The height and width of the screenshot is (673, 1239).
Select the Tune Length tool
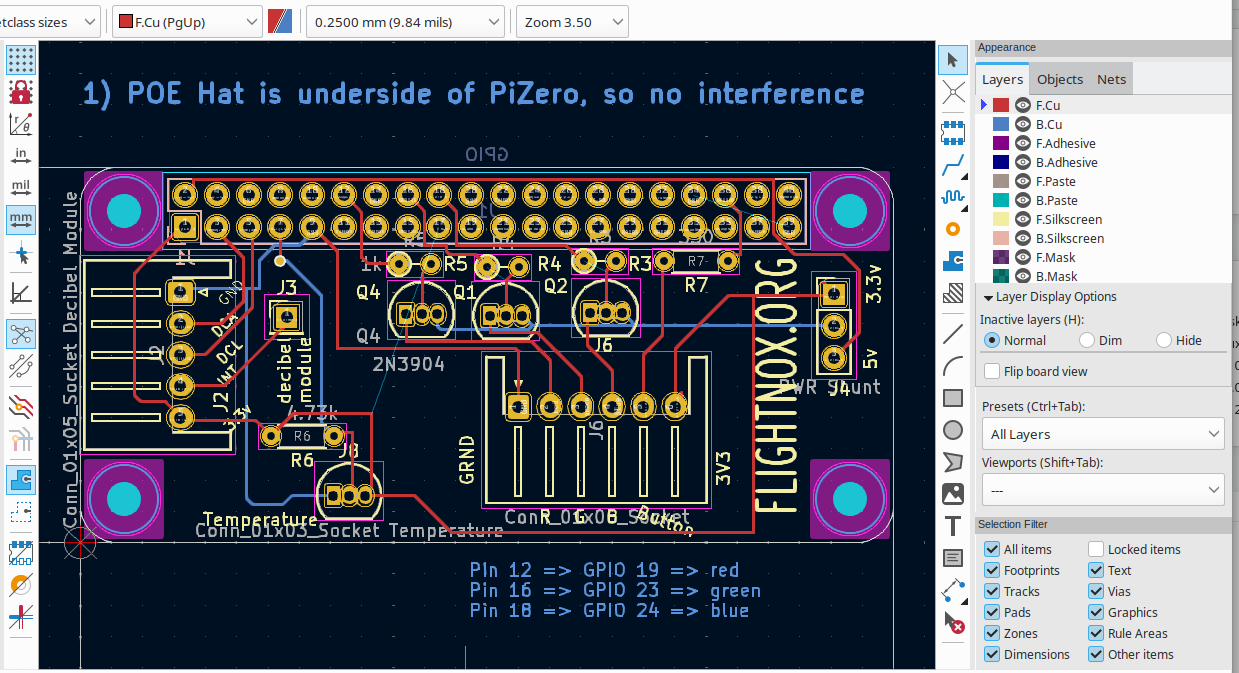953,196
